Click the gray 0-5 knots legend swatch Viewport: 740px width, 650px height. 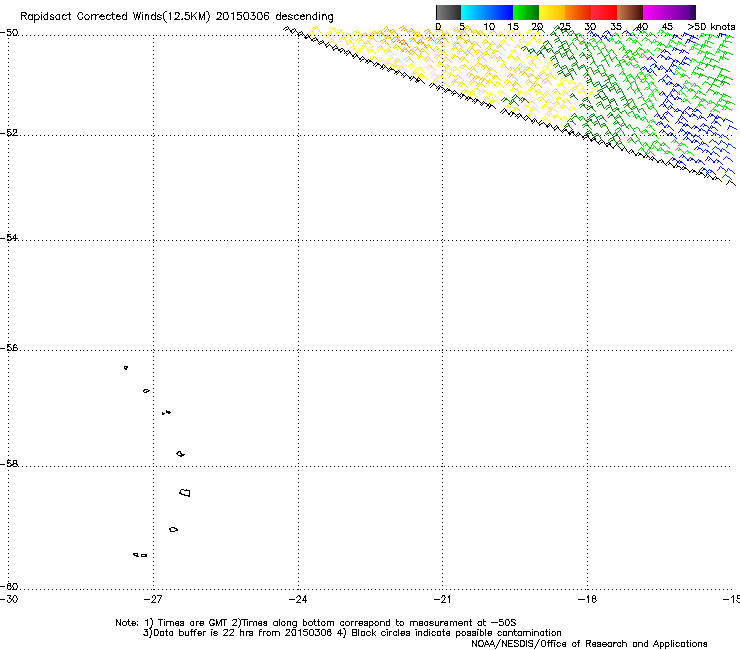[448, 12]
